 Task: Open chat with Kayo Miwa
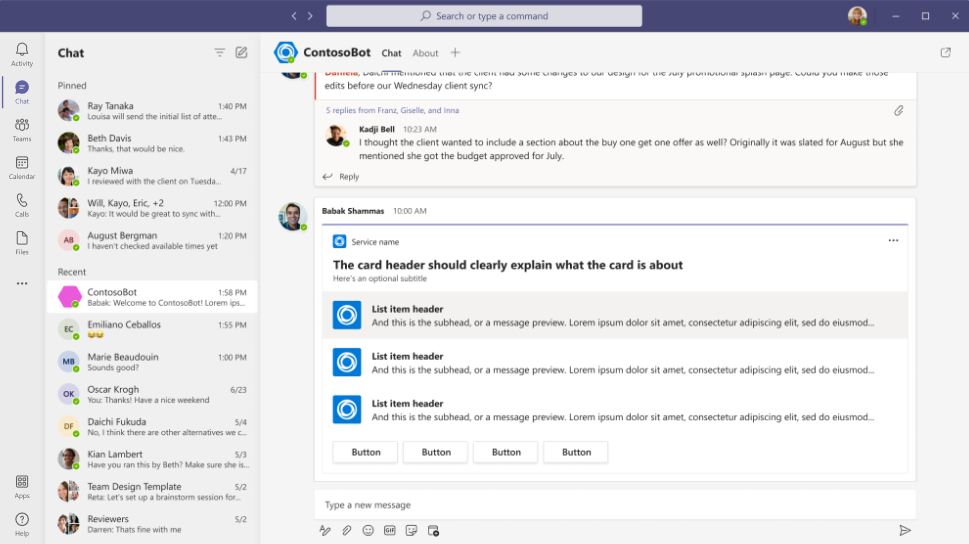(x=153, y=176)
